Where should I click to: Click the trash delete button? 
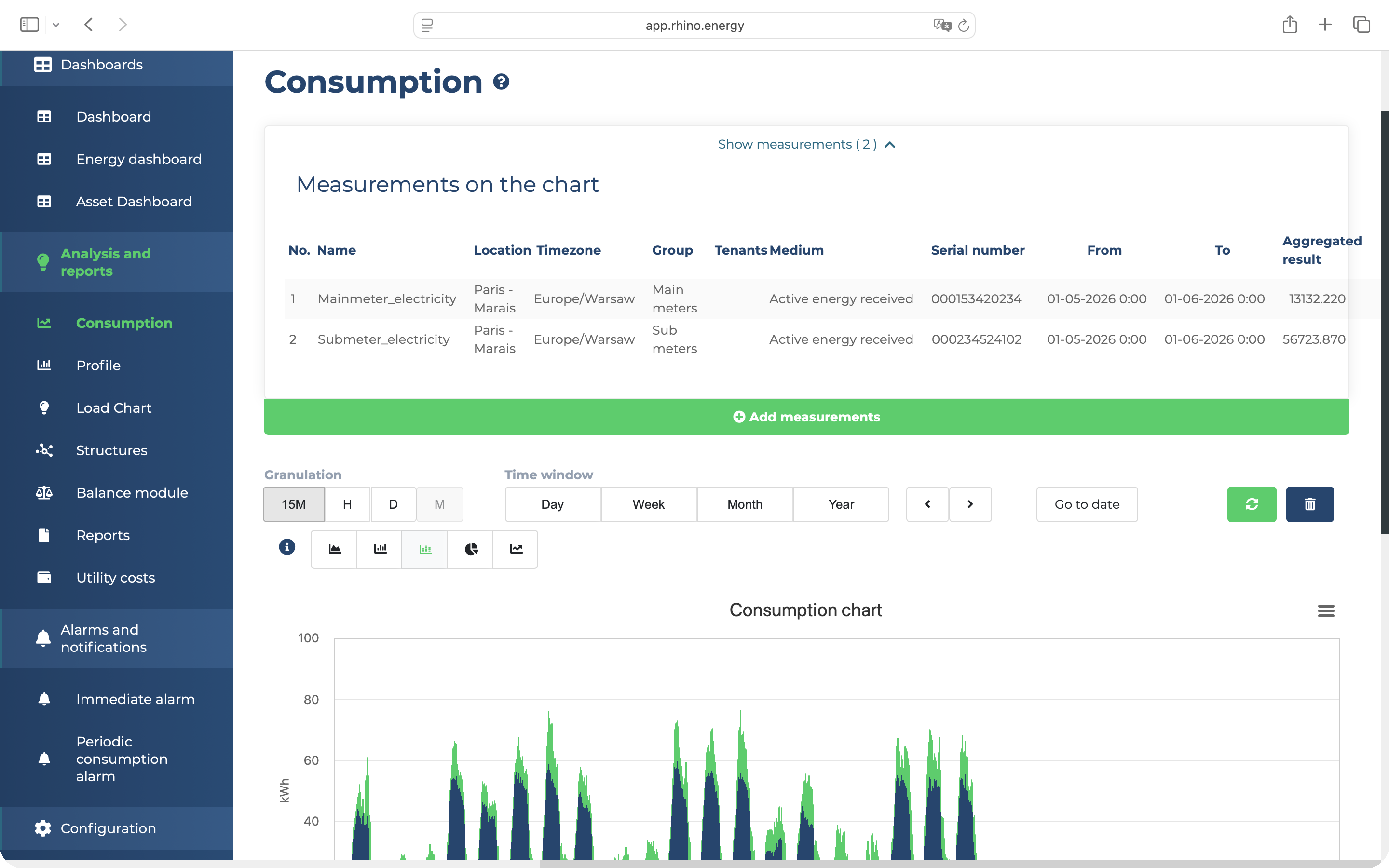point(1310,504)
